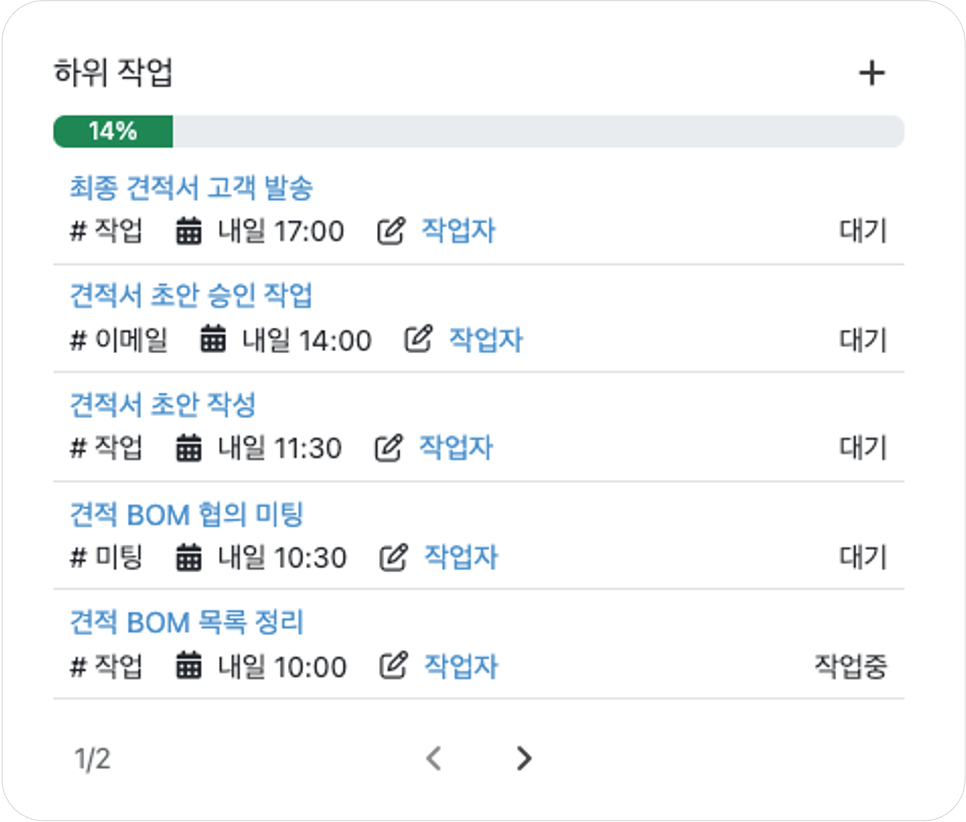Add a new subtask with plus icon

point(872,73)
